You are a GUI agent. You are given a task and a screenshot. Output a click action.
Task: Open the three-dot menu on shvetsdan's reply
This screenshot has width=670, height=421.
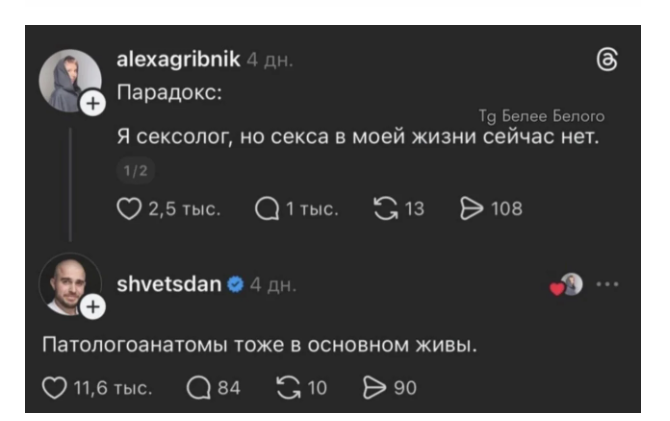tap(606, 284)
